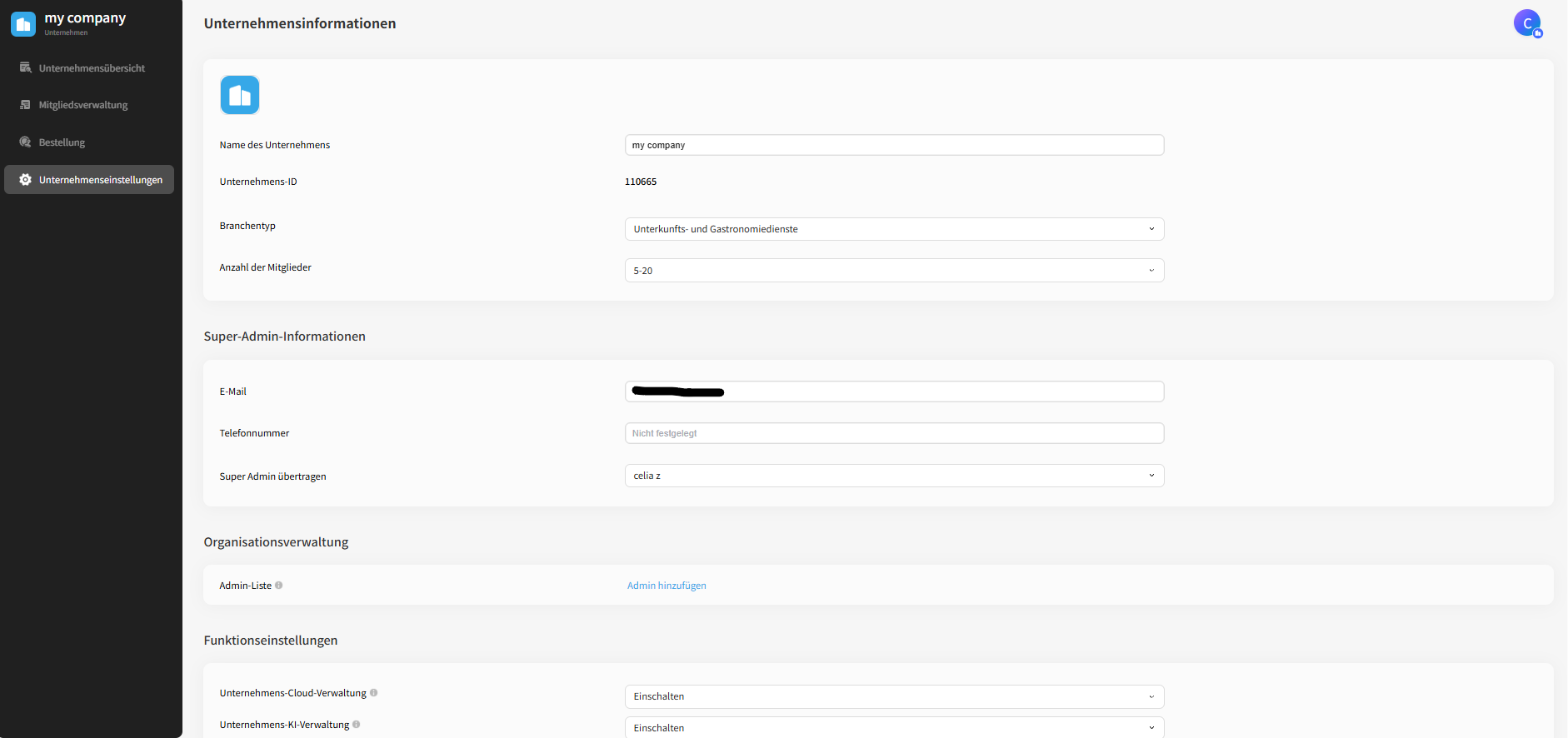Image resolution: width=1568 pixels, height=738 pixels.
Task: Click the my company logo in sidebar
Action: point(23,24)
